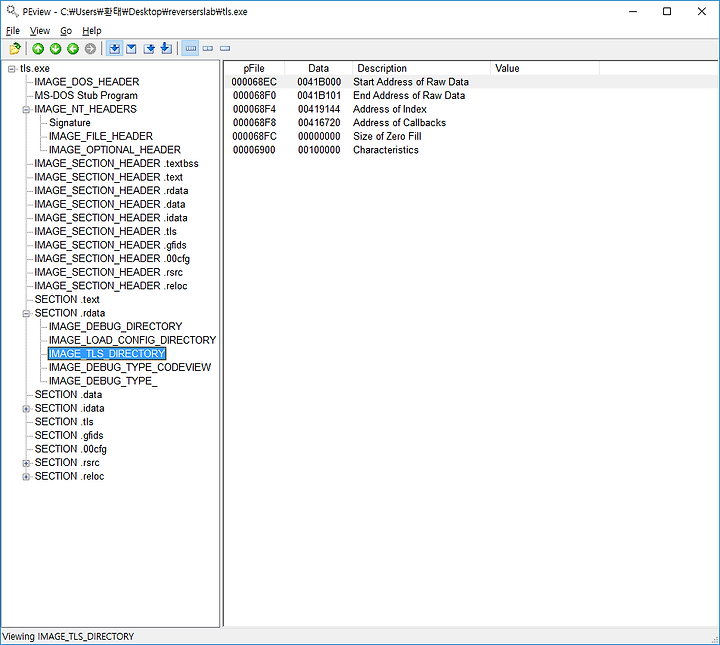Select IMAGE_SECTION_HEADER .data item

point(110,204)
